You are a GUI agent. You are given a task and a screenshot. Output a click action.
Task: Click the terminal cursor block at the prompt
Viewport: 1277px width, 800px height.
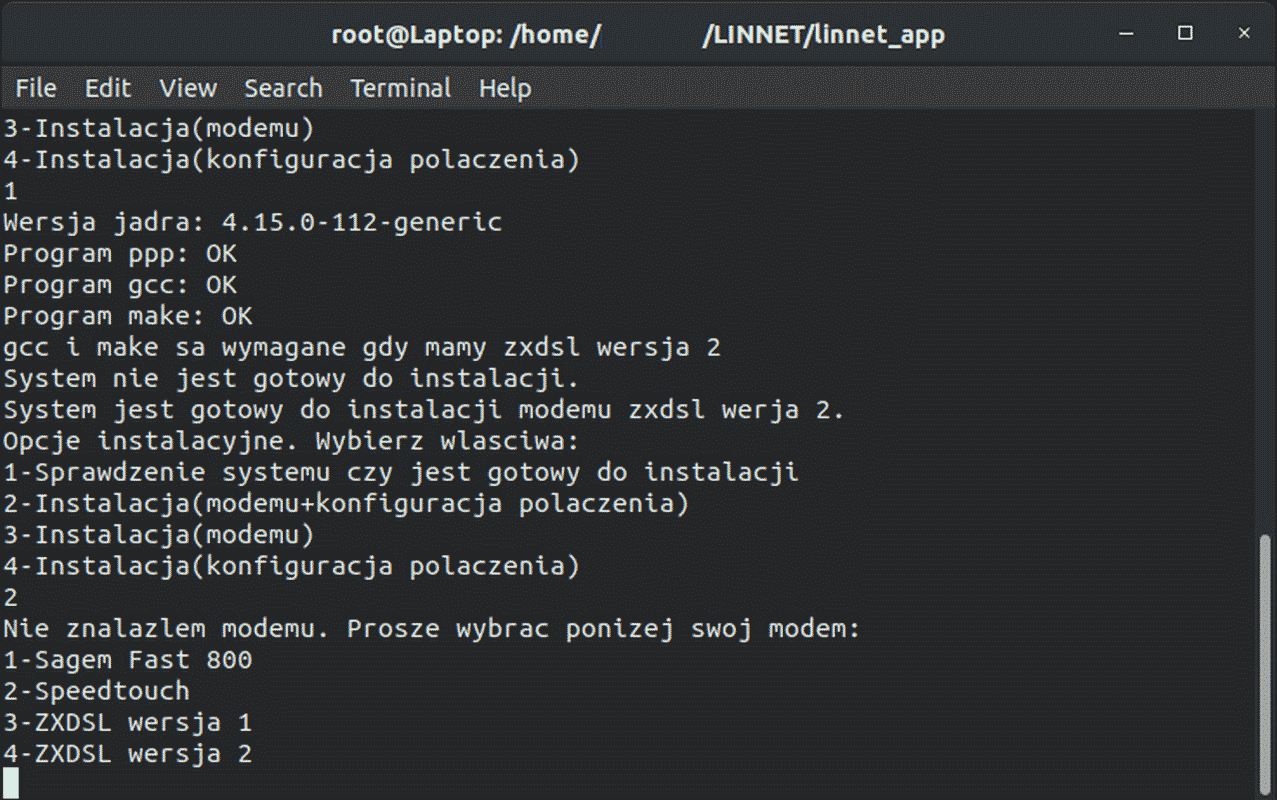tap(11, 783)
